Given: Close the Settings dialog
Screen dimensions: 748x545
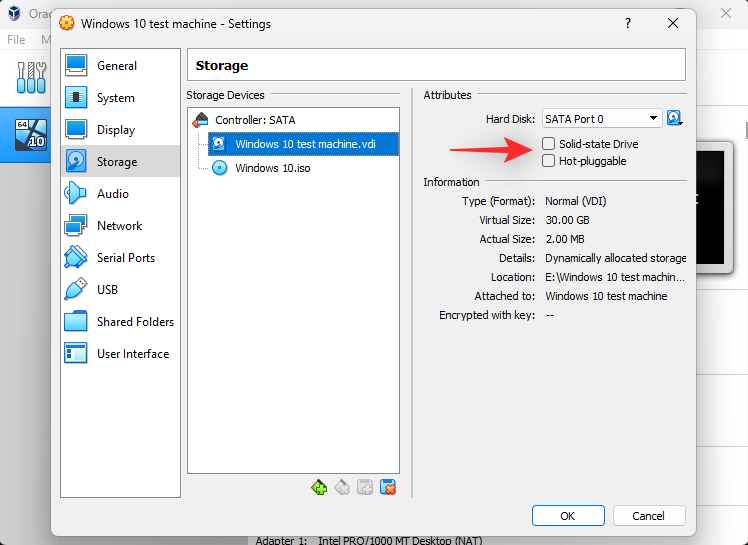Looking at the screenshot, I should pos(673,23).
